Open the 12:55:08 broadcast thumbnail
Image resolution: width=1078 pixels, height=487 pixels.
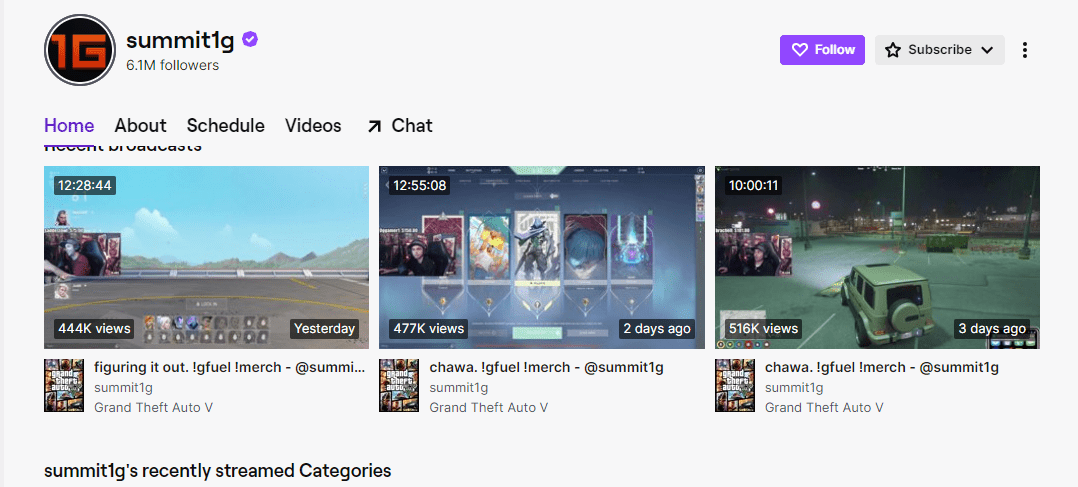[x=542, y=257]
